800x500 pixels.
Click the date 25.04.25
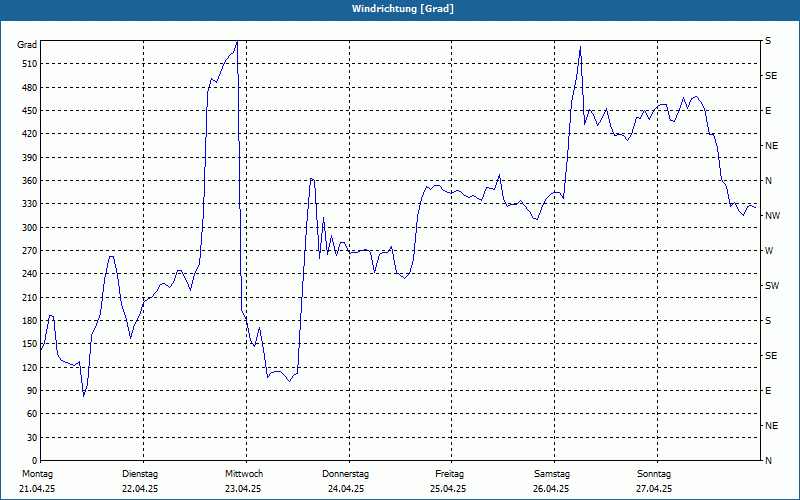(448, 489)
